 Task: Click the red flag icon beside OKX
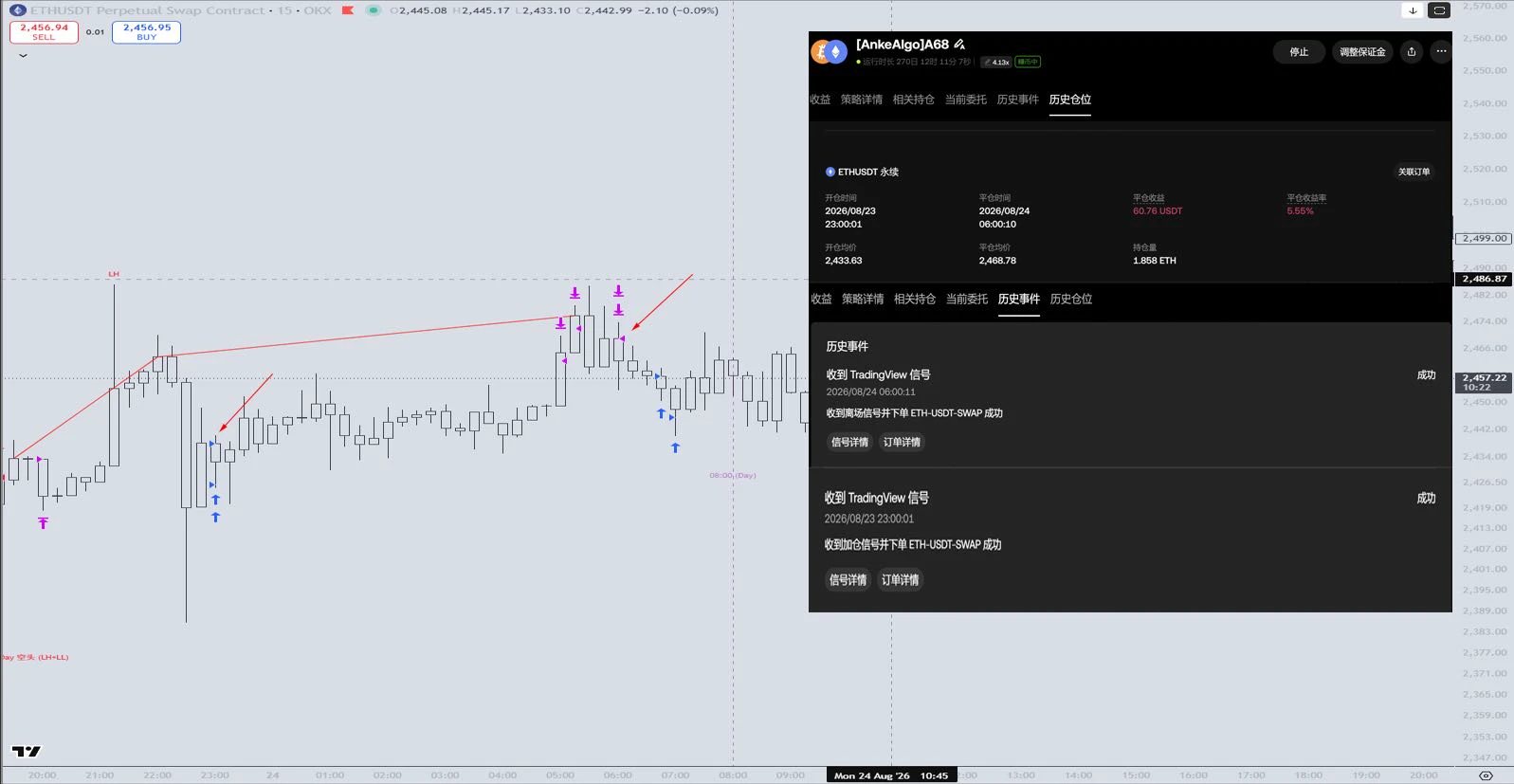click(348, 10)
